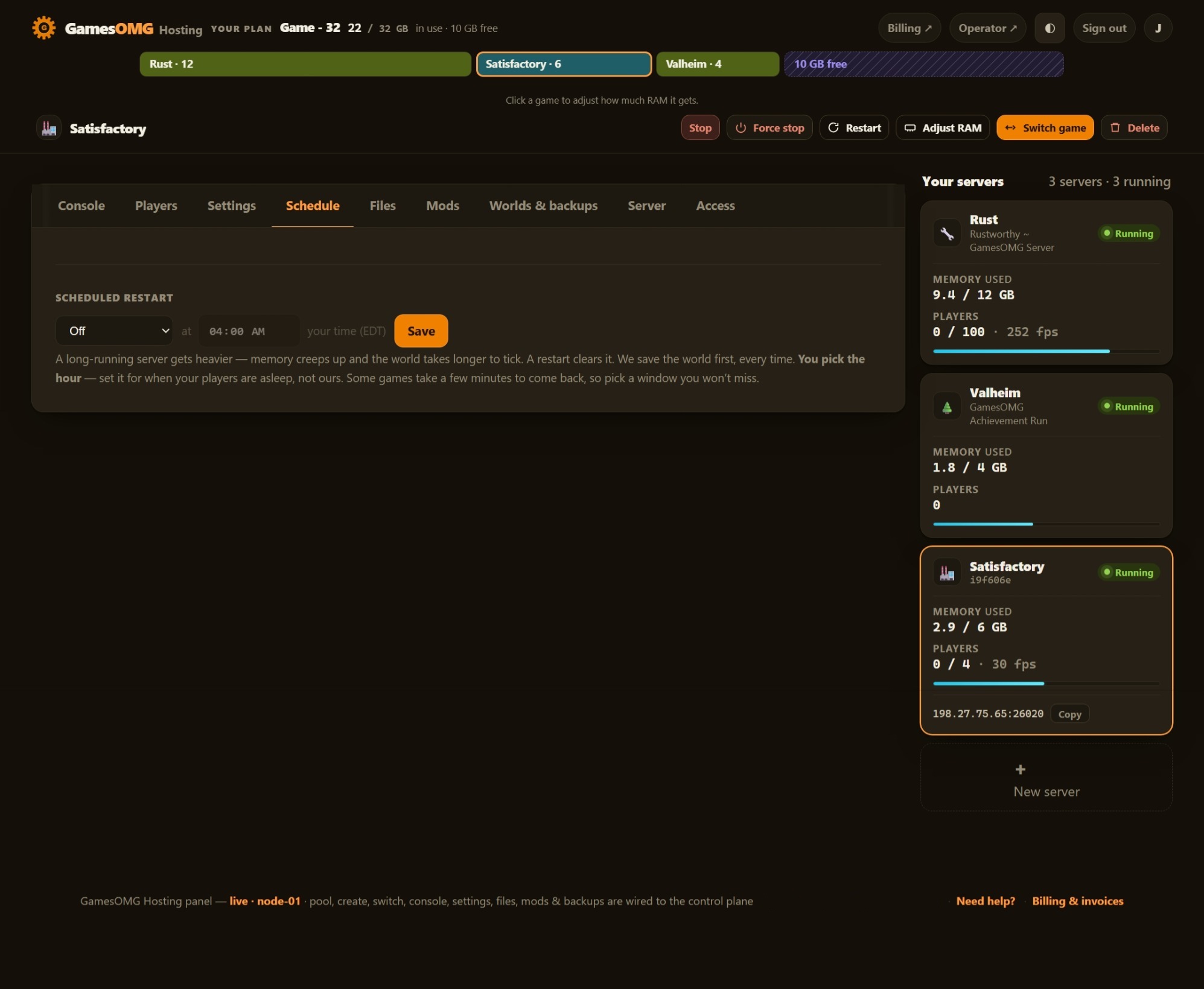Screen dimensions: 1204x989
Task: Open the scheduled restart Off dropdown
Action: click(x=115, y=331)
